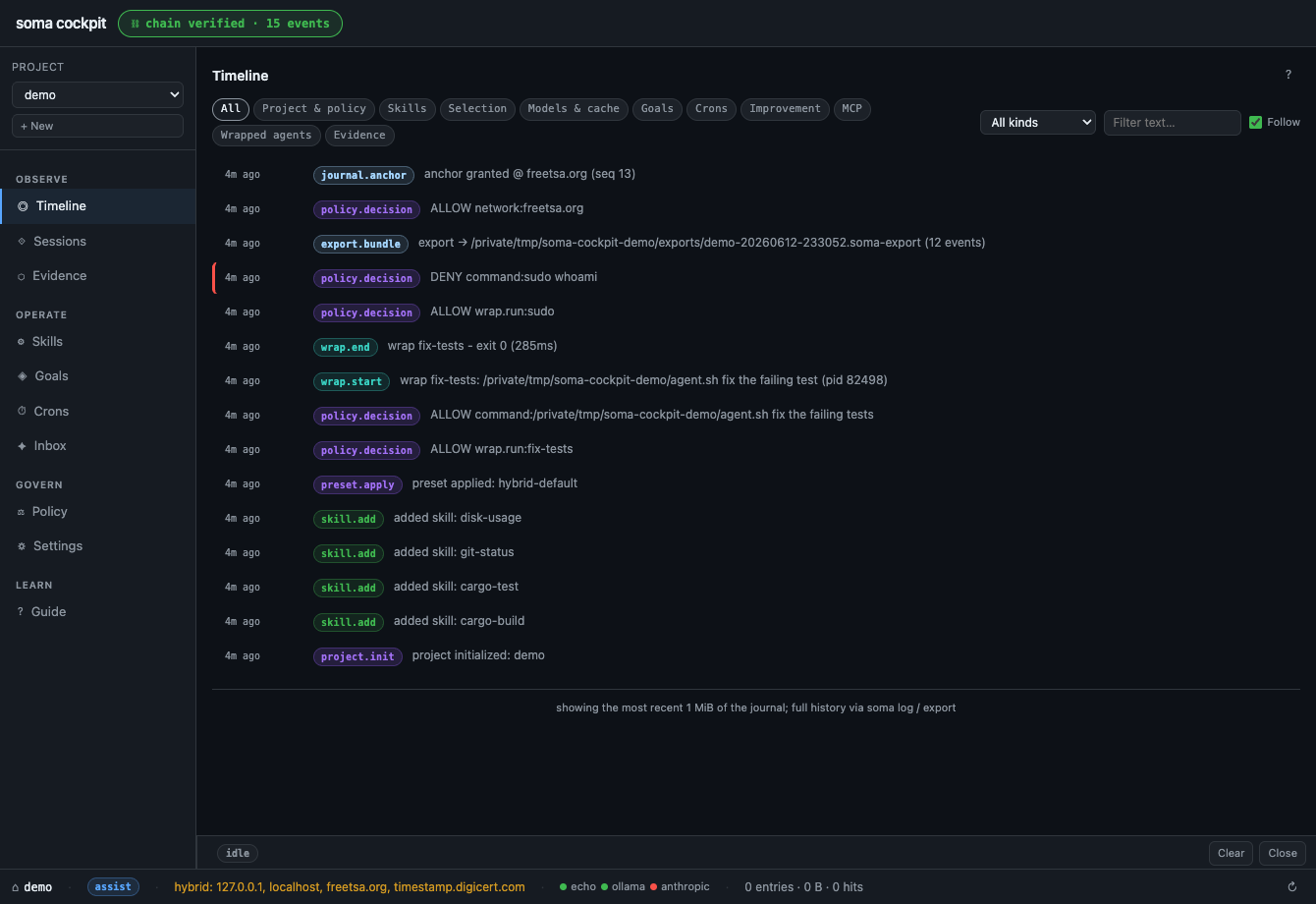The width and height of the screenshot is (1316, 904).
Task: Click the project.init event tag
Action: click(357, 656)
